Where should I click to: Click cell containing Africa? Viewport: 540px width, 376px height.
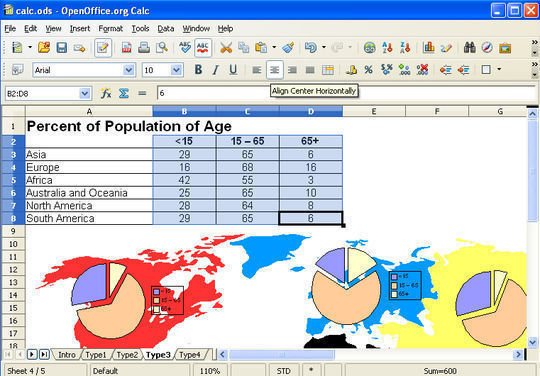point(89,180)
